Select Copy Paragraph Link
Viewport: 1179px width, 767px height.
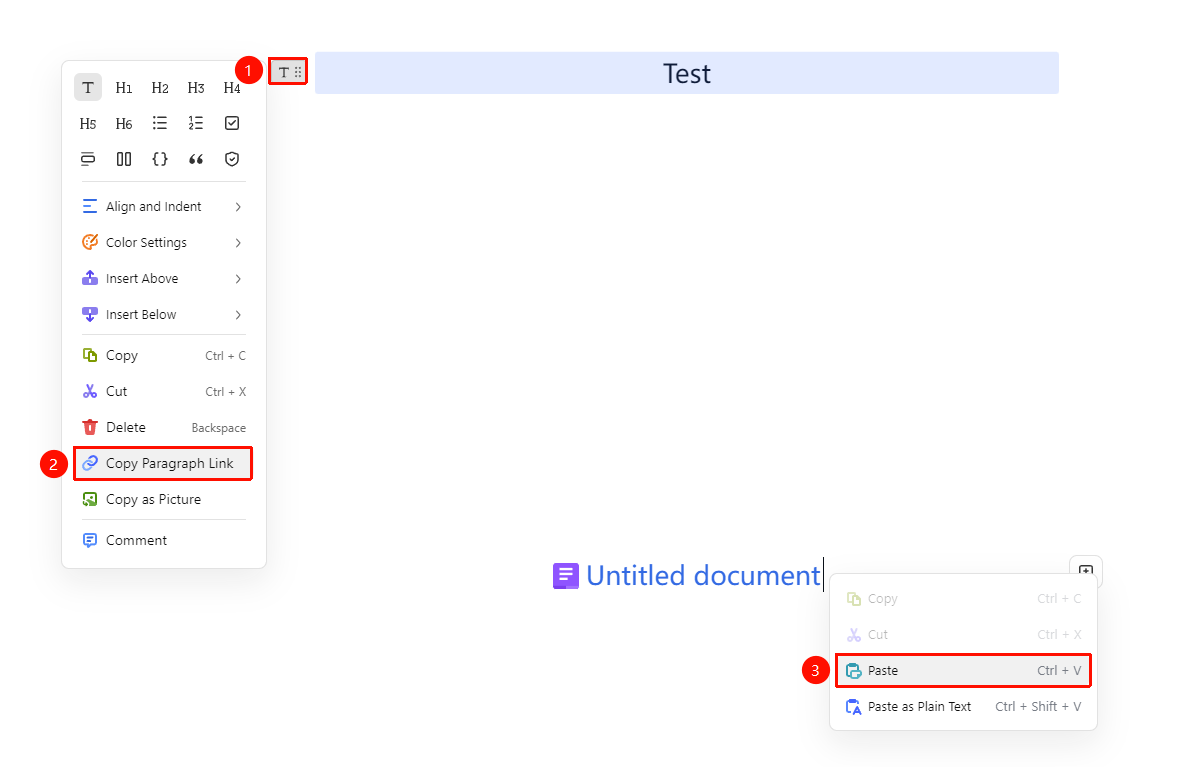(163, 464)
